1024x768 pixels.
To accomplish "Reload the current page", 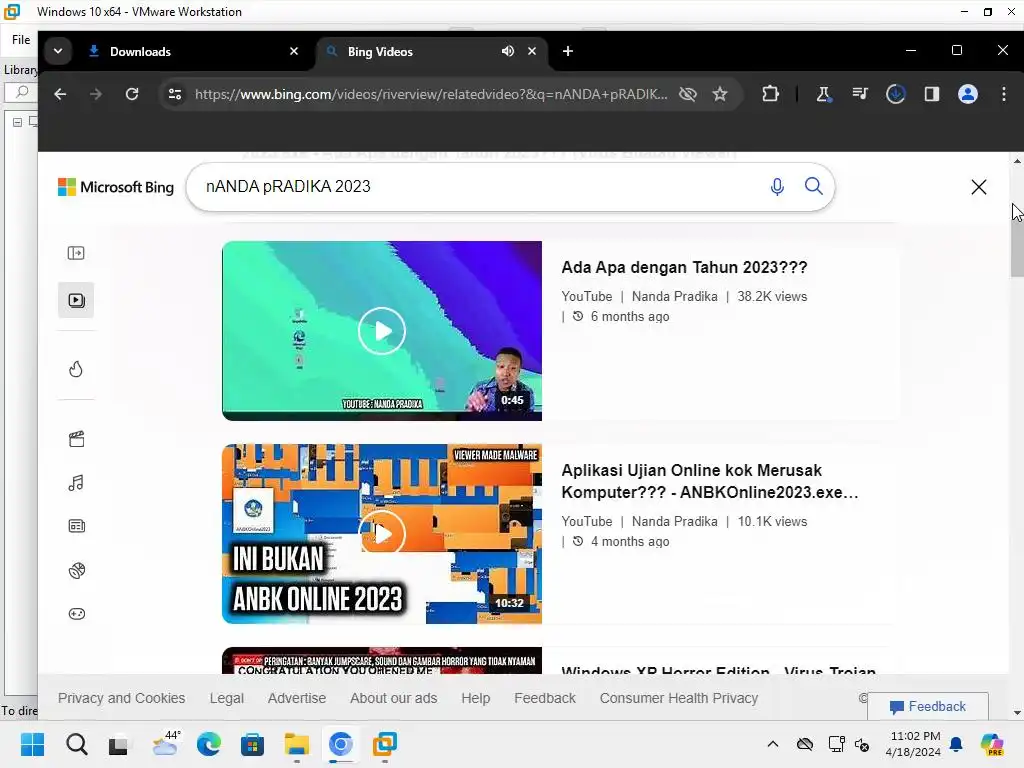I will [x=132, y=94].
